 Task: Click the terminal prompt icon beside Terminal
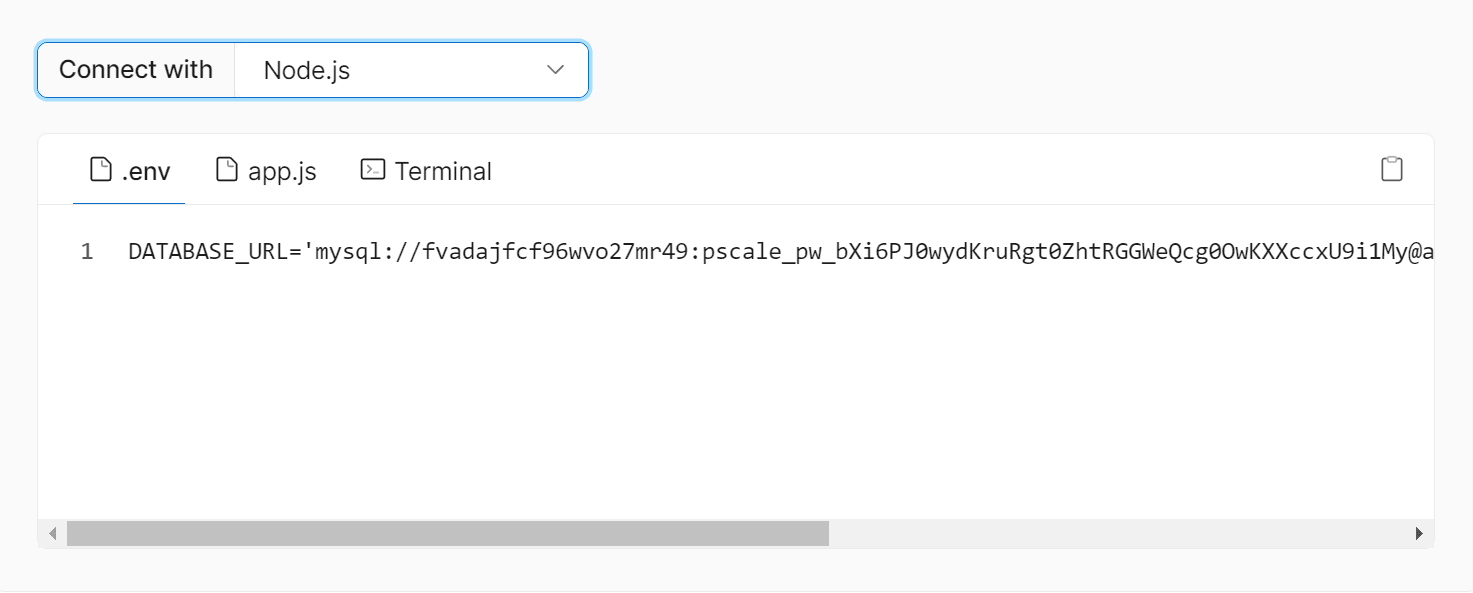pyautogui.click(x=371, y=169)
